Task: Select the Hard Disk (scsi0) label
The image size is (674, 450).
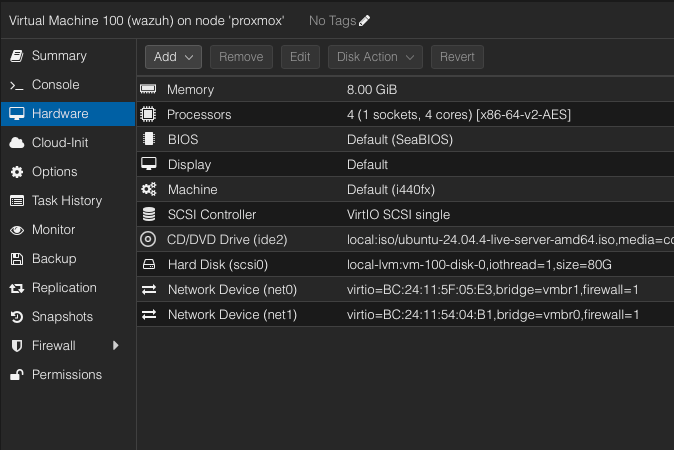Action: [218, 264]
